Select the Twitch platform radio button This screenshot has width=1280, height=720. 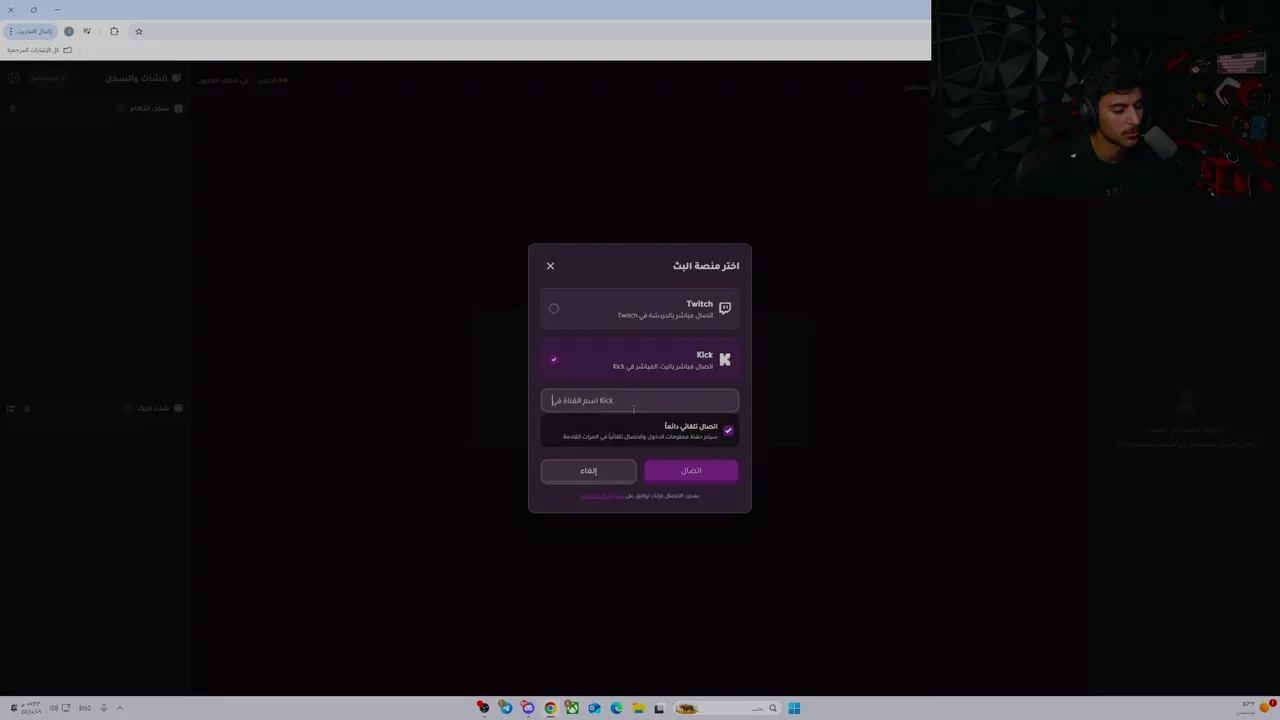pyautogui.click(x=554, y=308)
